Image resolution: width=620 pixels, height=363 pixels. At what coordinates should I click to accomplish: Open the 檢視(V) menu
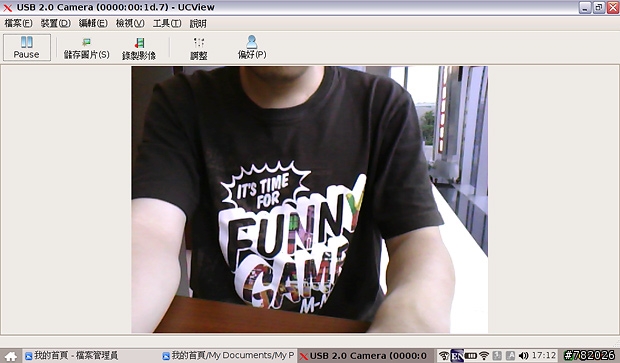[x=130, y=23]
